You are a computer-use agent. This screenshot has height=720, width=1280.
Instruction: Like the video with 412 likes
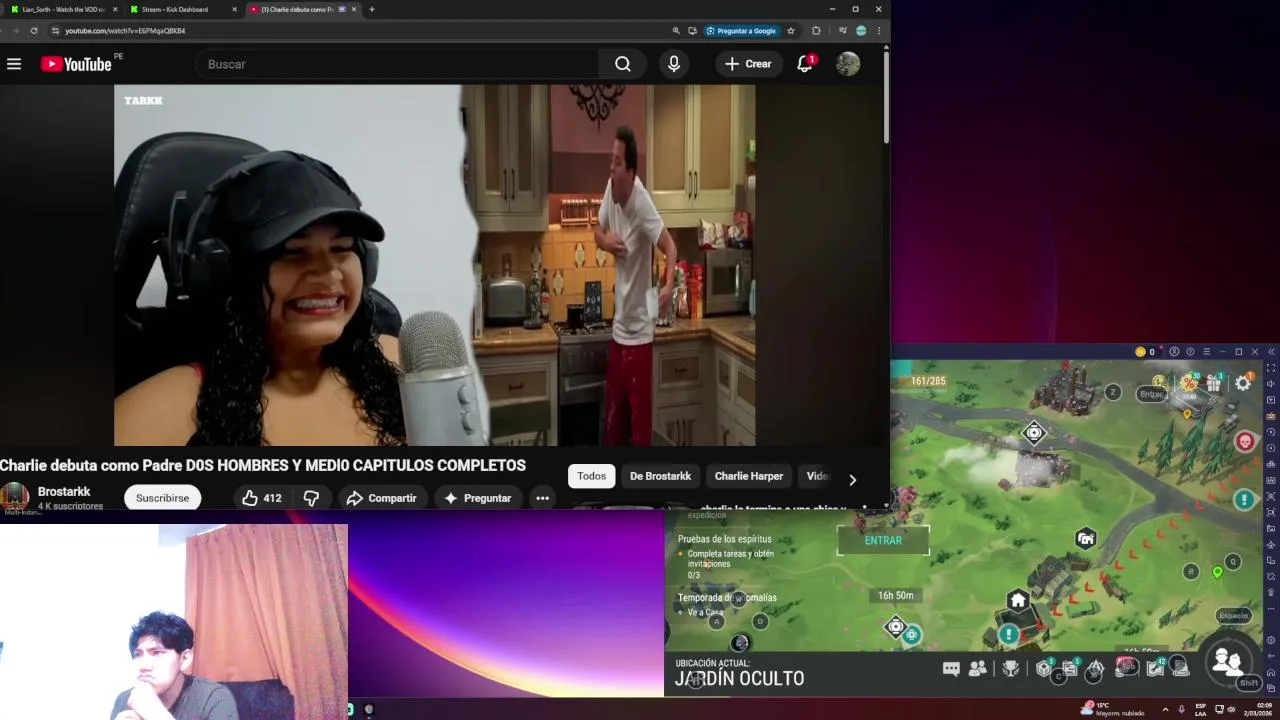click(x=262, y=498)
